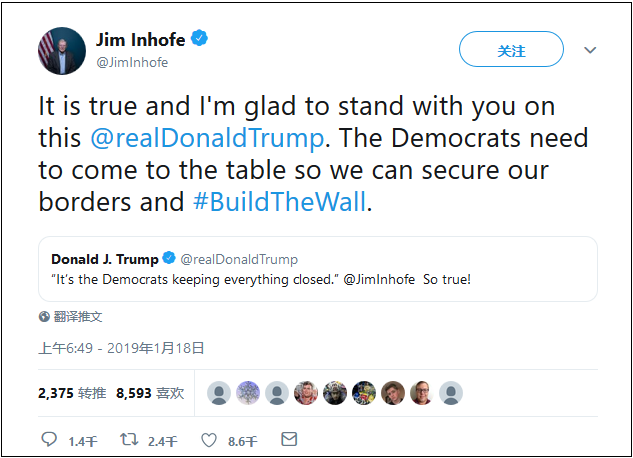The width and height of the screenshot is (633, 458).
Task: Click the reply speech bubble icon
Action: 49,439
